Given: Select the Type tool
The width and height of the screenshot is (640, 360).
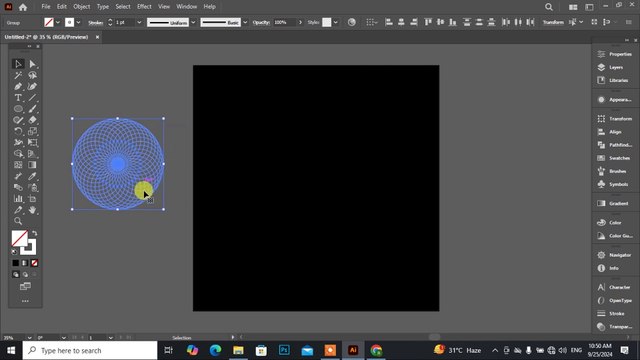Looking at the screenshot, I should click(18, 98).
